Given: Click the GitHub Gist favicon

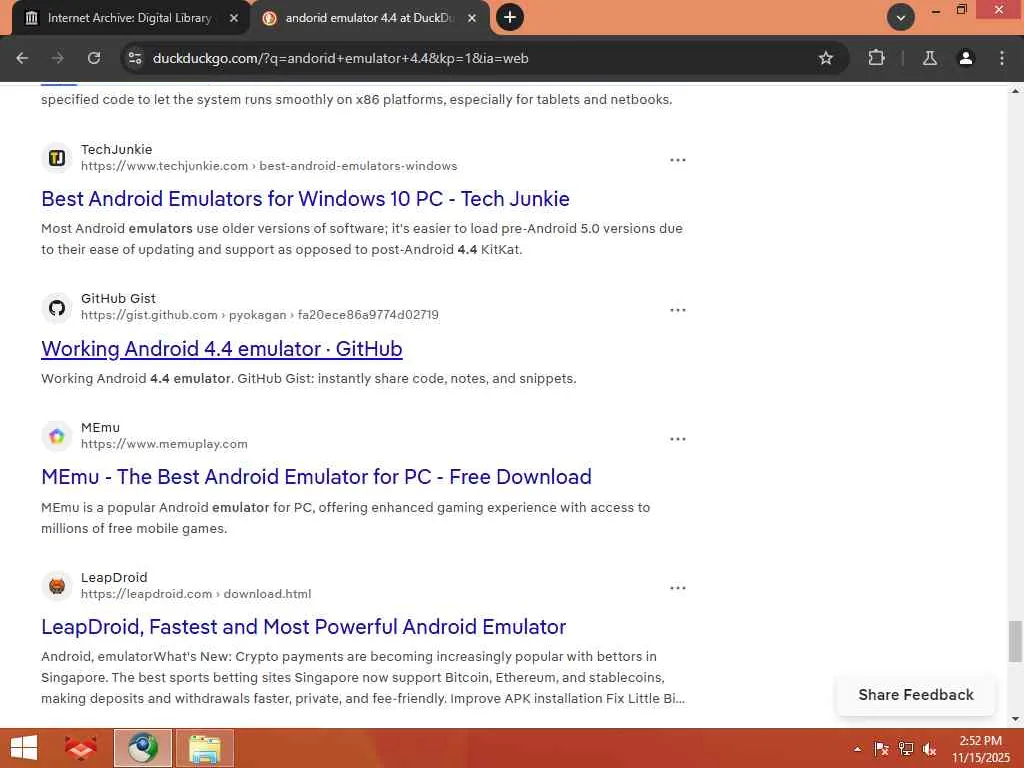Looking at the screenshot, I should 57,307.
